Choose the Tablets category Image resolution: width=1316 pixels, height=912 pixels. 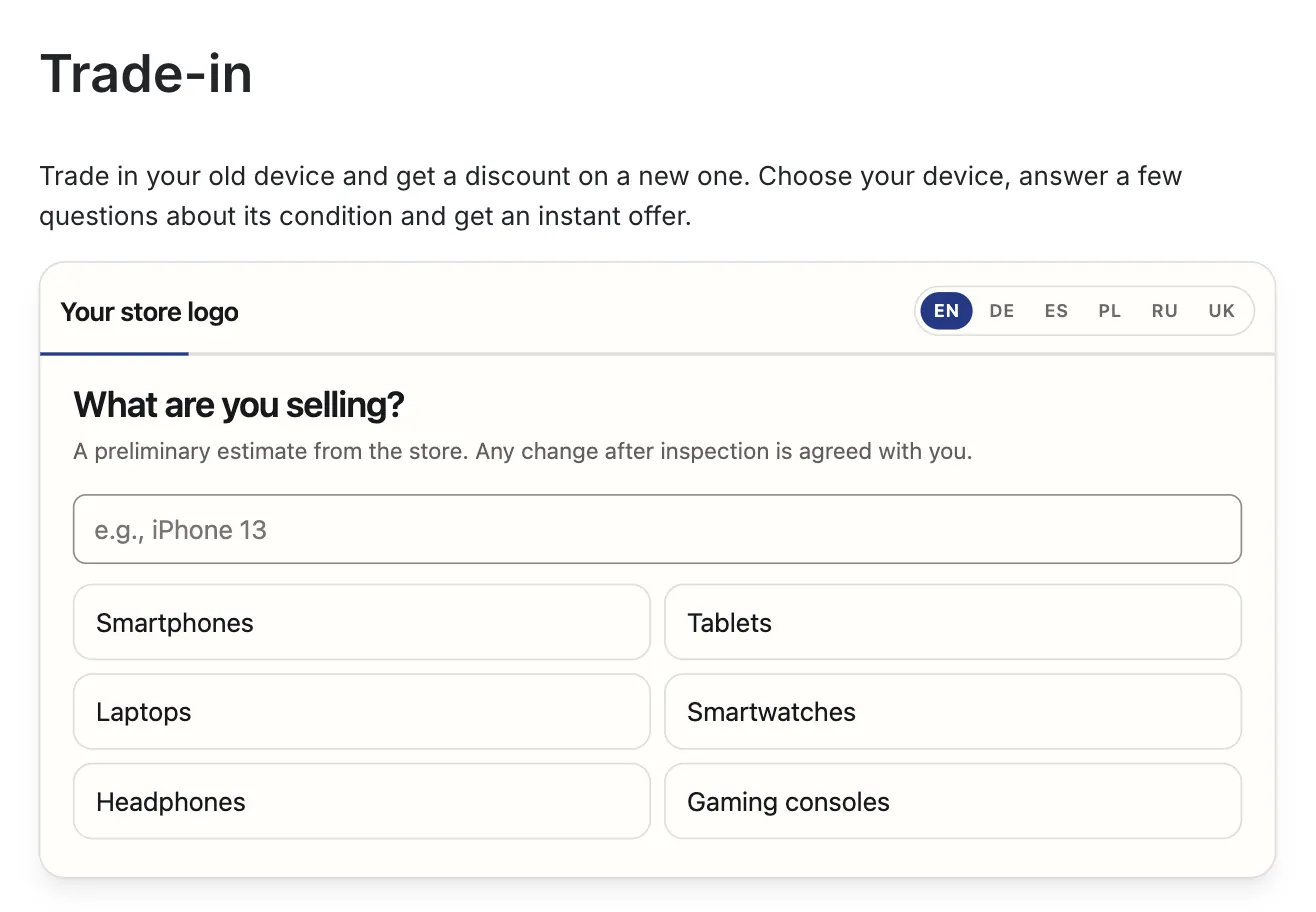953,622
